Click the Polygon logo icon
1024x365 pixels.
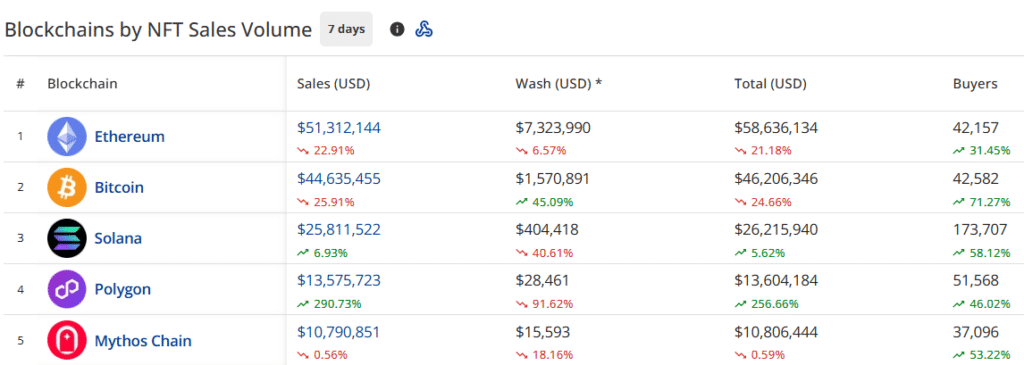pos(67,289)
